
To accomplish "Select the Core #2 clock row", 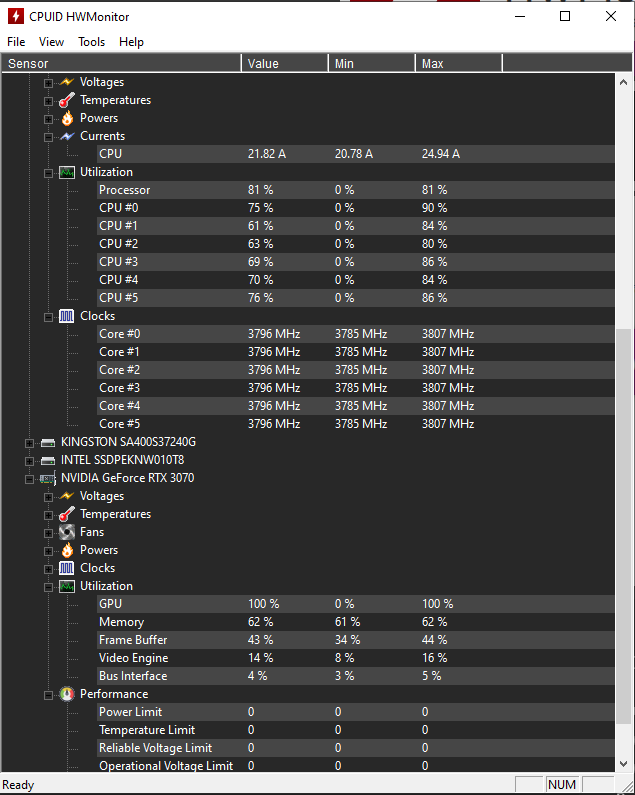I will [356, 370].
